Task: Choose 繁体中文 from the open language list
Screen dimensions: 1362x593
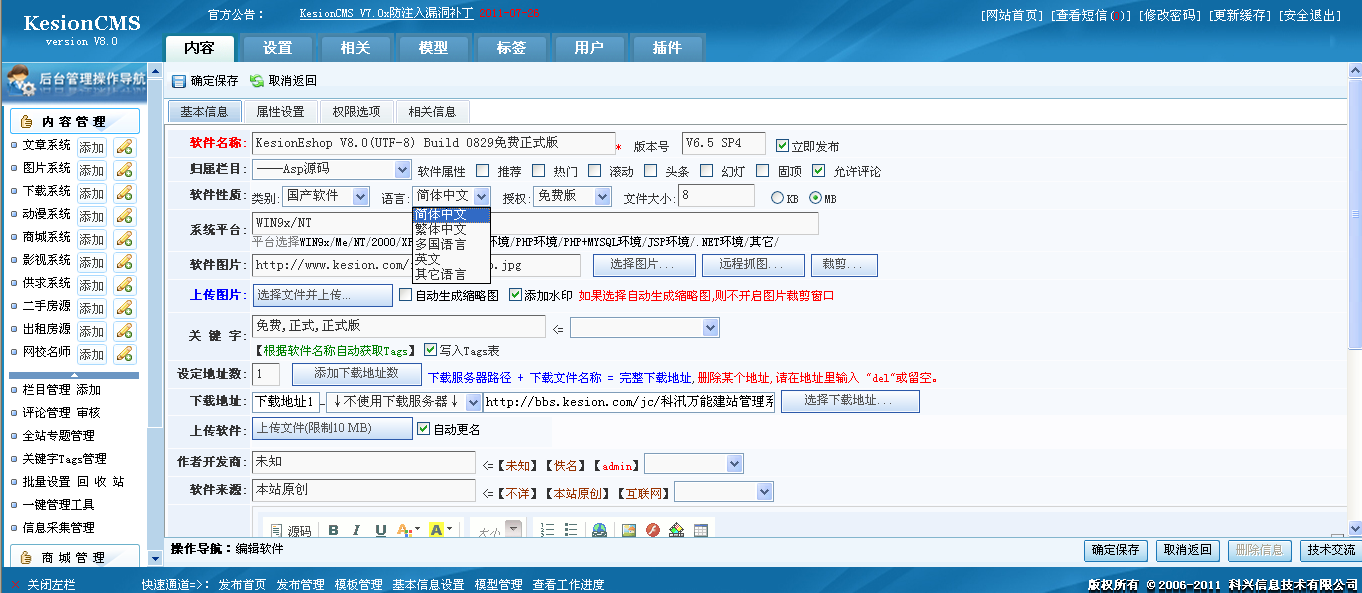Action: click(x=440, y=229)
